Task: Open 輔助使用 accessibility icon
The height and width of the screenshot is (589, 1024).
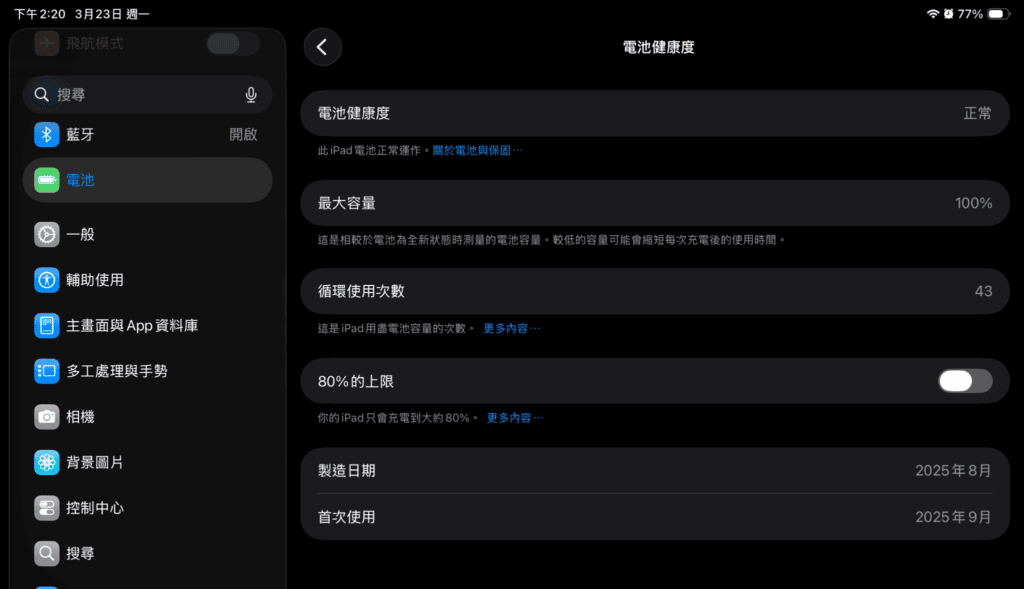Action: click(x=46, y=280)
